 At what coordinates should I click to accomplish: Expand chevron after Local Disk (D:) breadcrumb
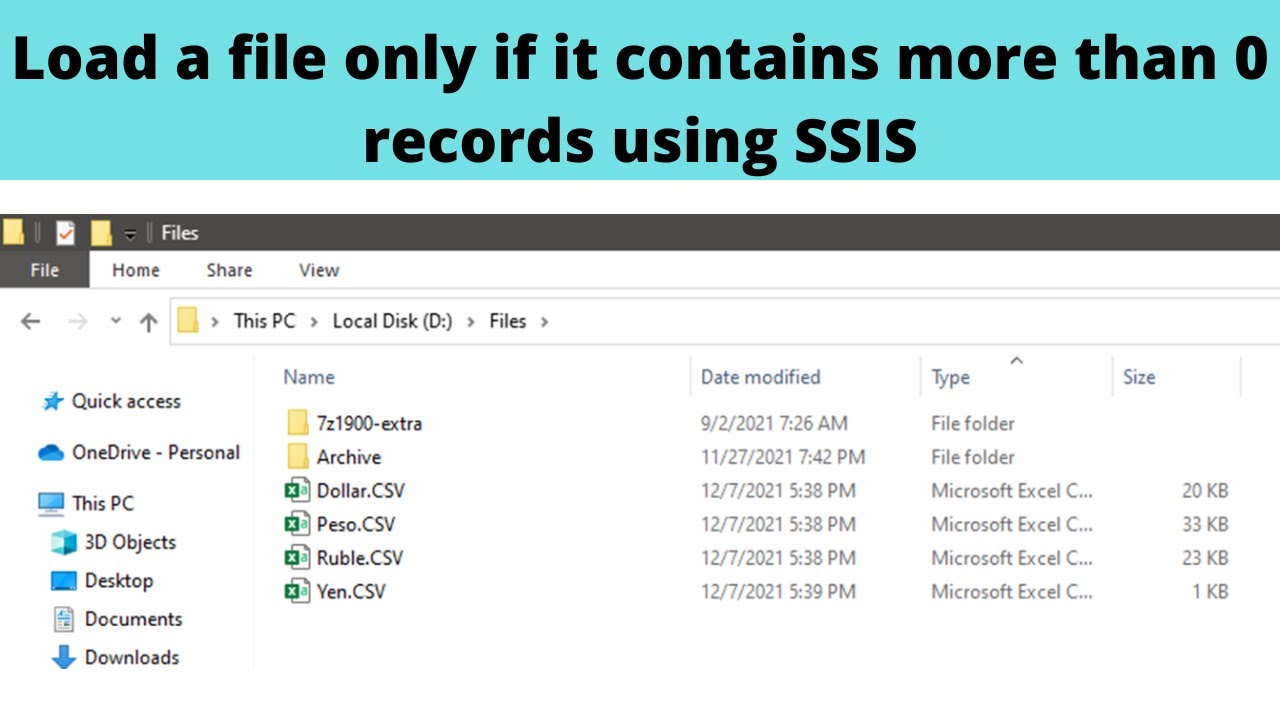(x=471, y=321)
